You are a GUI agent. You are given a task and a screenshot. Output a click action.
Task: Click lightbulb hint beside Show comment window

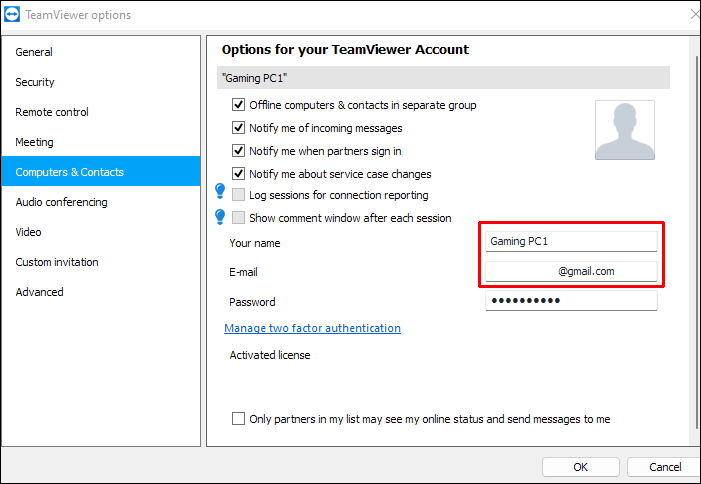[x=221, y=216]
